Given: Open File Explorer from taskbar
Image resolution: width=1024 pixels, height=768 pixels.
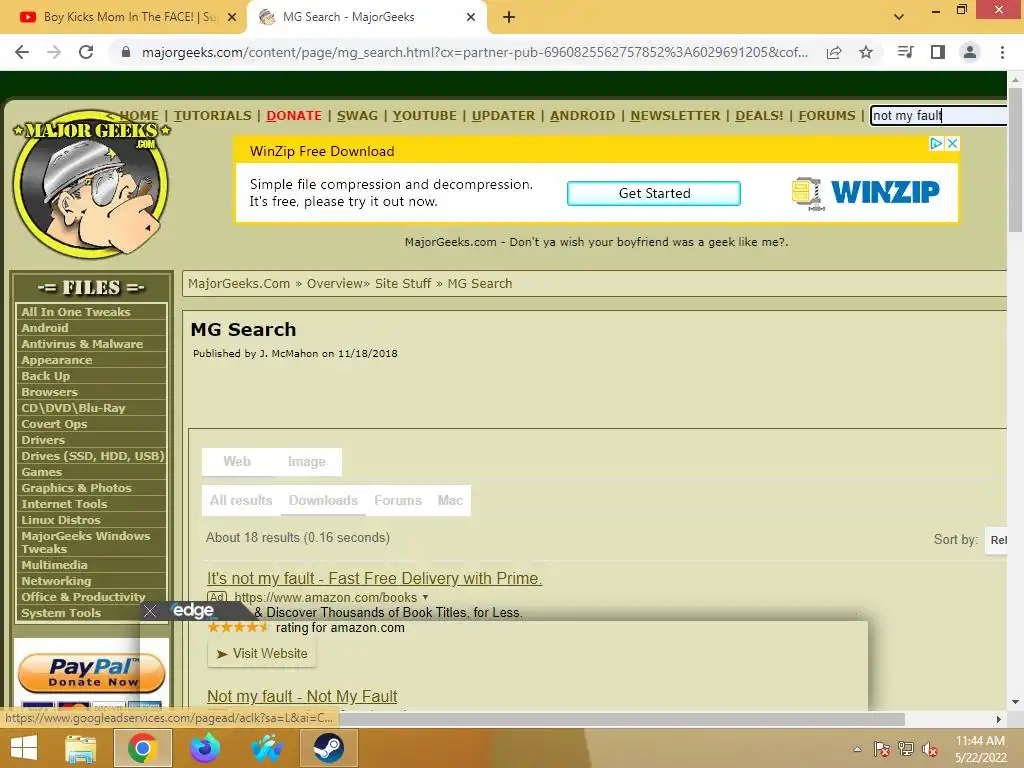Looking at the screenshot, I should point(80,748).
